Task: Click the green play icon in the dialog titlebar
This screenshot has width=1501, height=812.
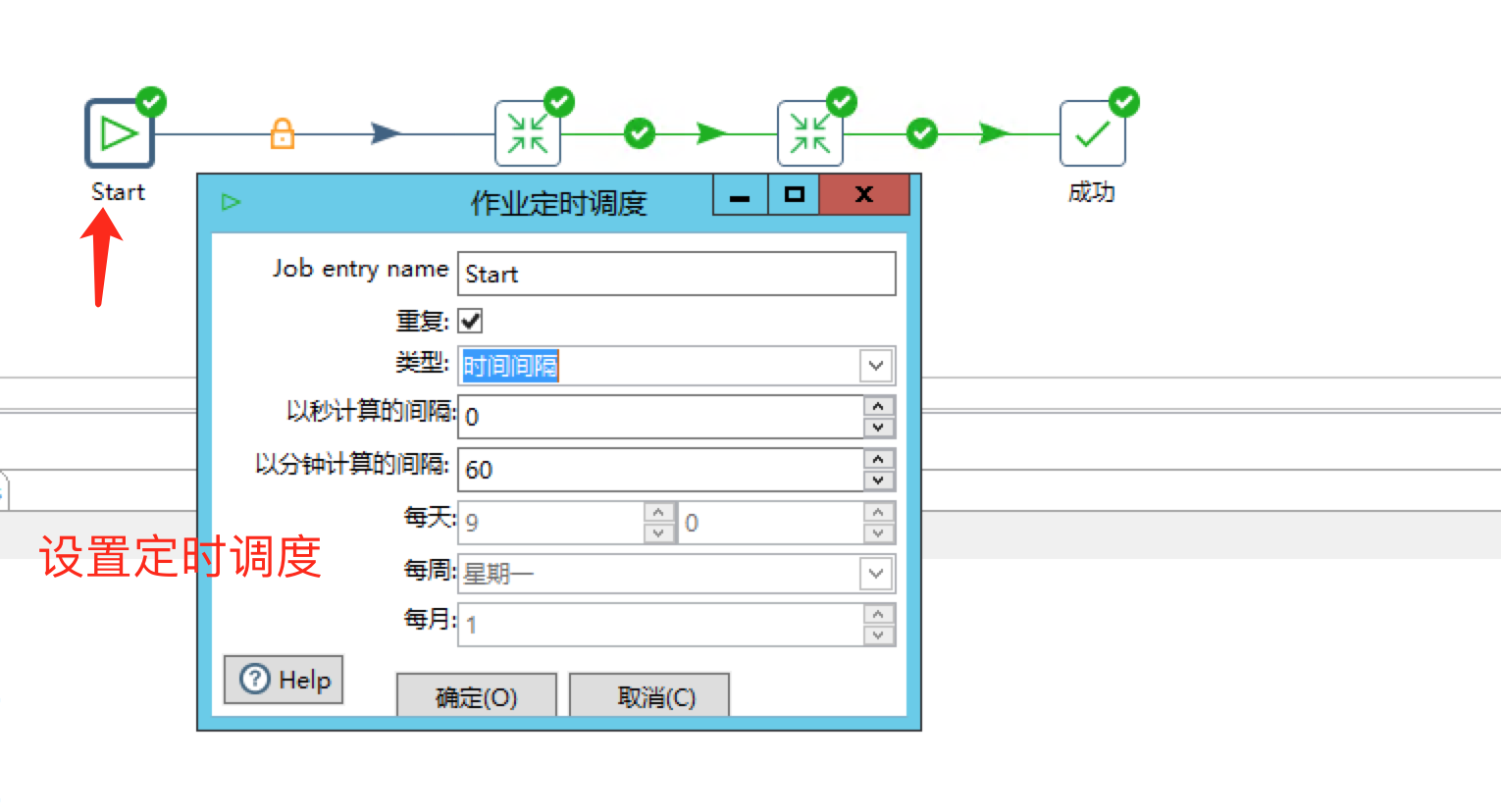Action: 232,201
